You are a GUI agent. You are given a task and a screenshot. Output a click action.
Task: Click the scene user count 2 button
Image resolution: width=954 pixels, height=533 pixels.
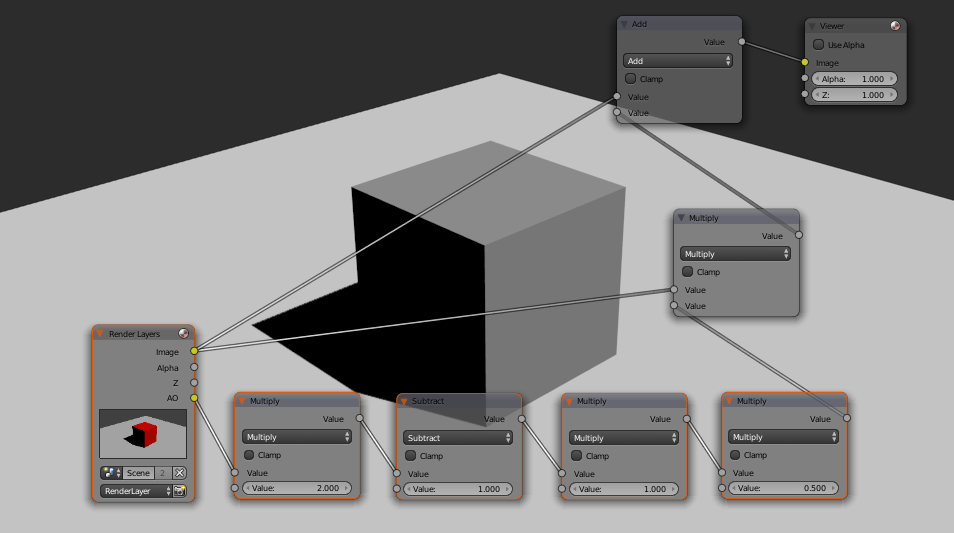click(x=162, y=473)
